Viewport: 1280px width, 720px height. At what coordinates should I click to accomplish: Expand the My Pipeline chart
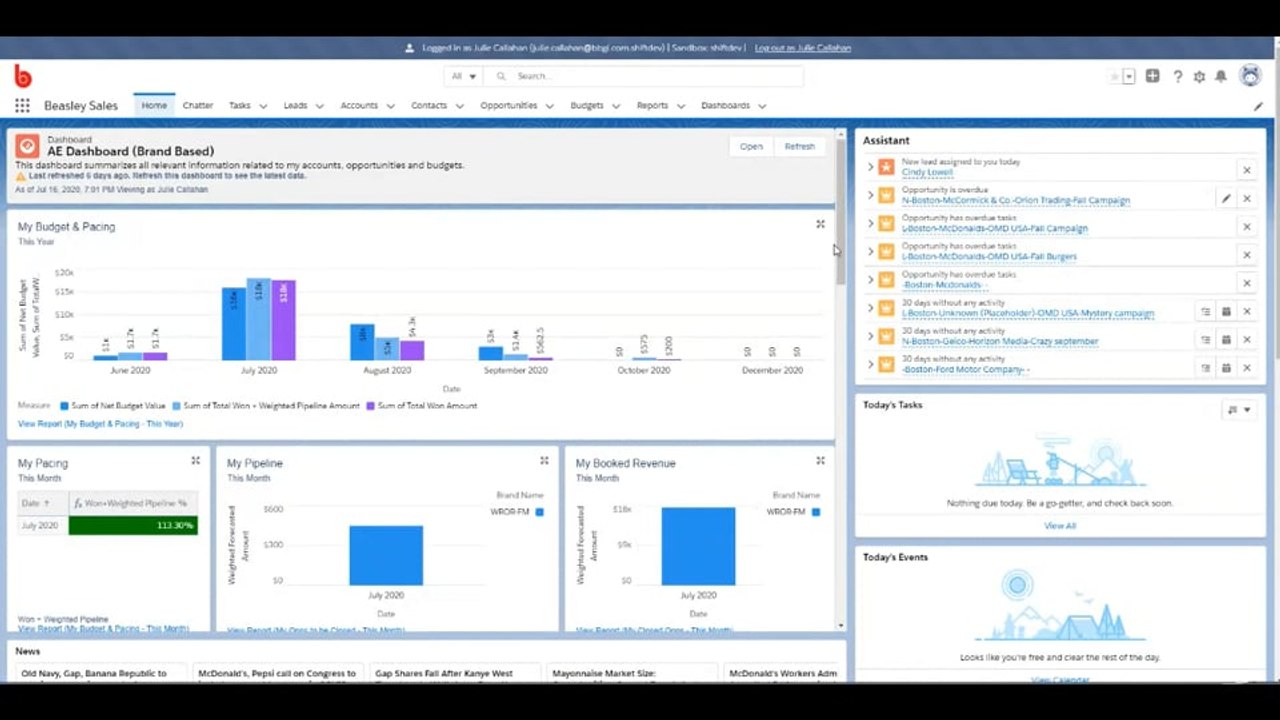coord(544,461)
